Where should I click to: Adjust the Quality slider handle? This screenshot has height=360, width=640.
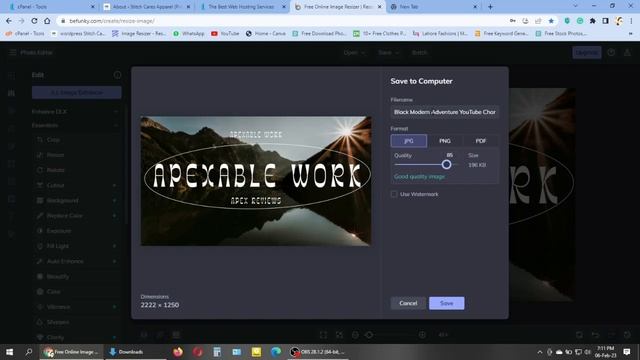click(446, 164)
